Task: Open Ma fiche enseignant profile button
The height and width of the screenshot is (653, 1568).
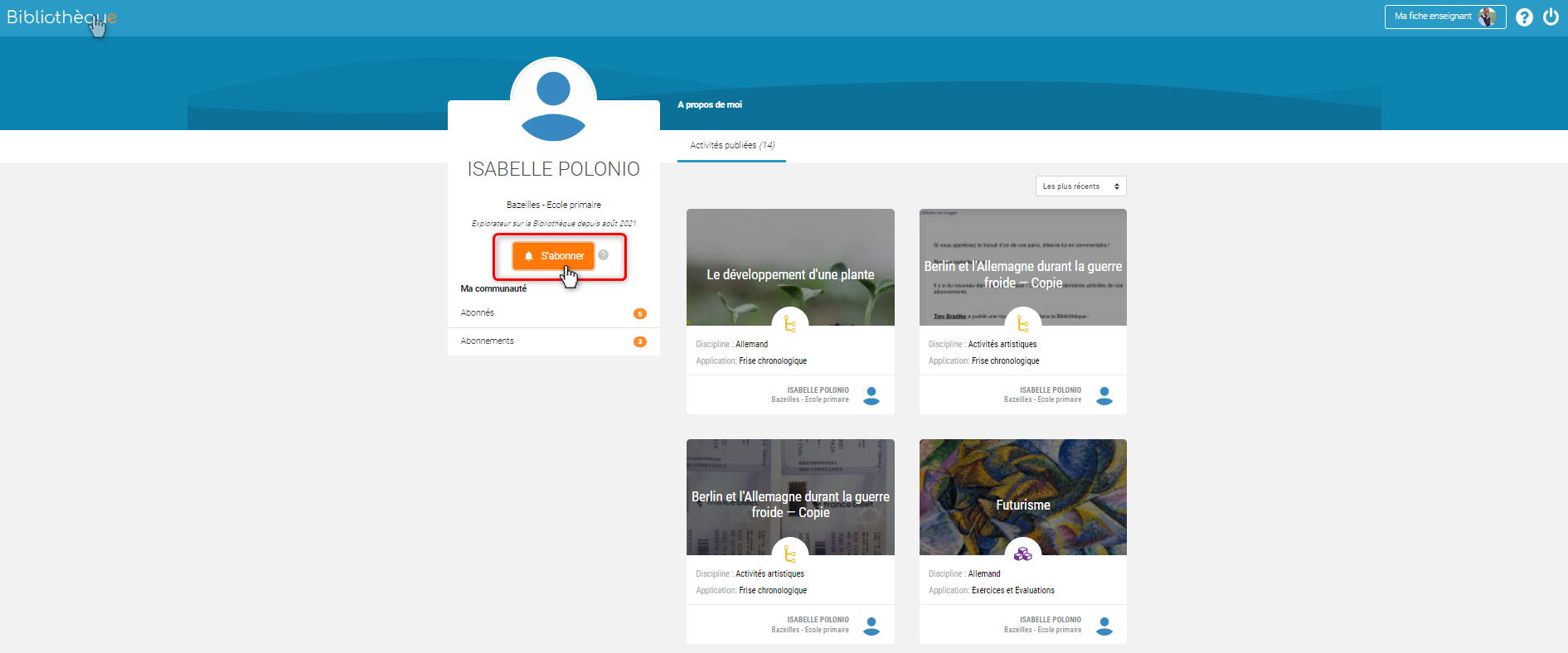Action: click(1444, 17)
